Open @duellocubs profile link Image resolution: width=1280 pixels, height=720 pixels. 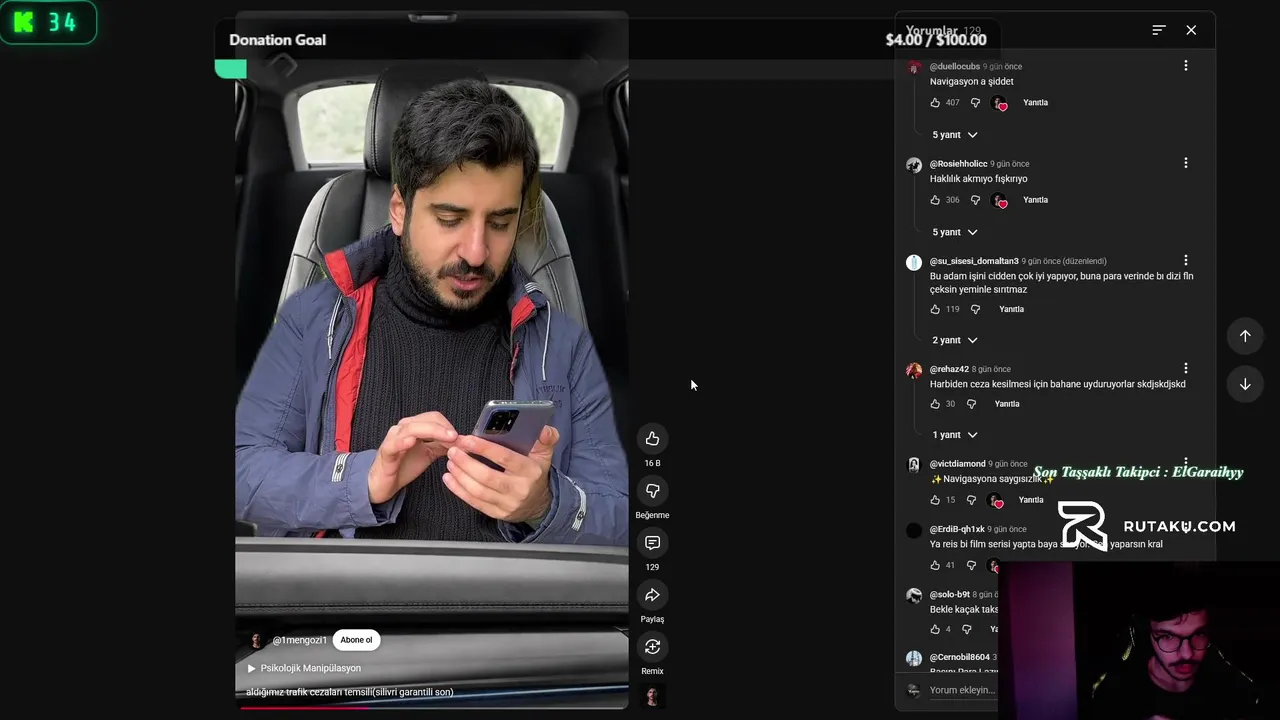point(955,66)
